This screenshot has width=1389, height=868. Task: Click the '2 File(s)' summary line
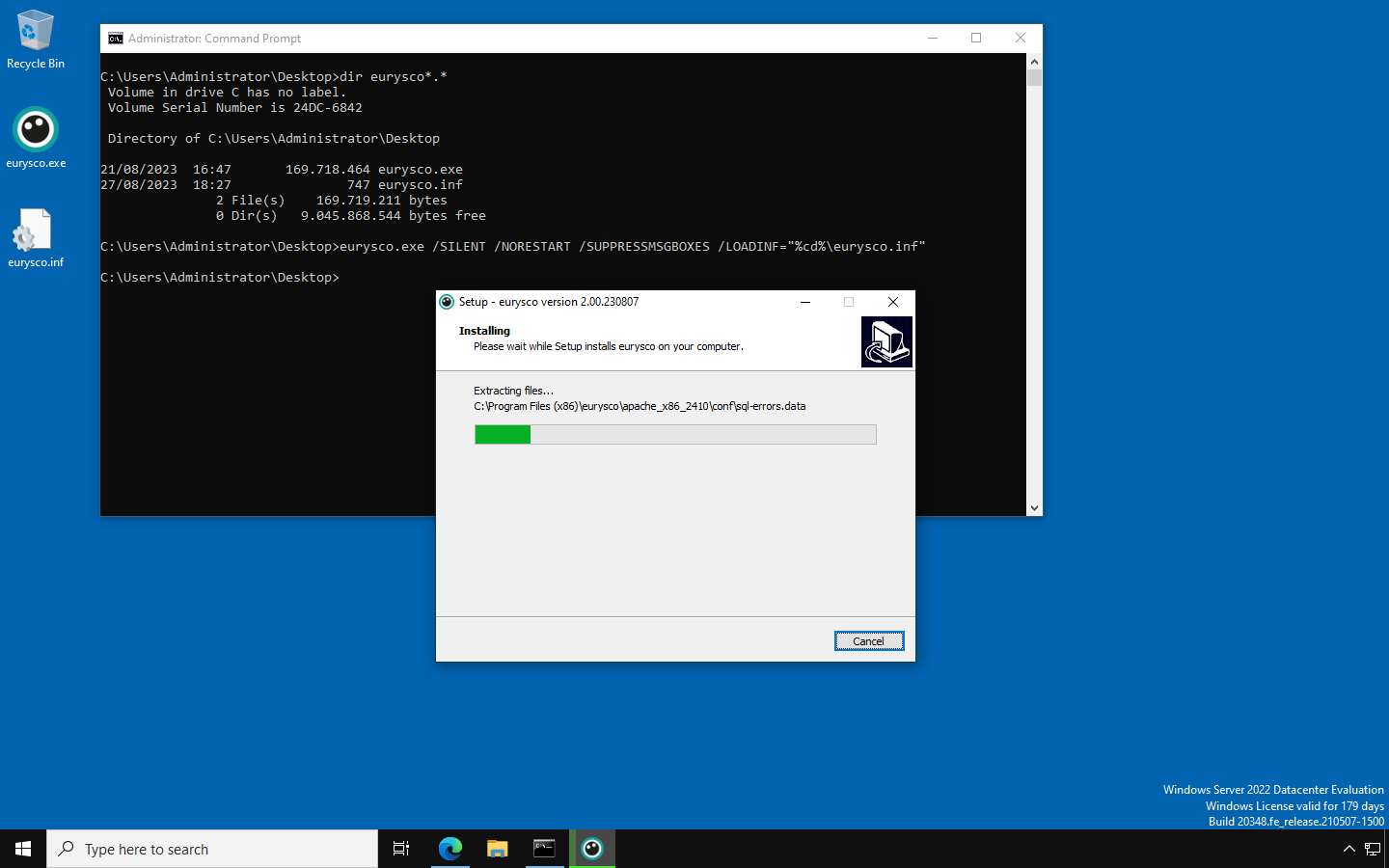332,201
